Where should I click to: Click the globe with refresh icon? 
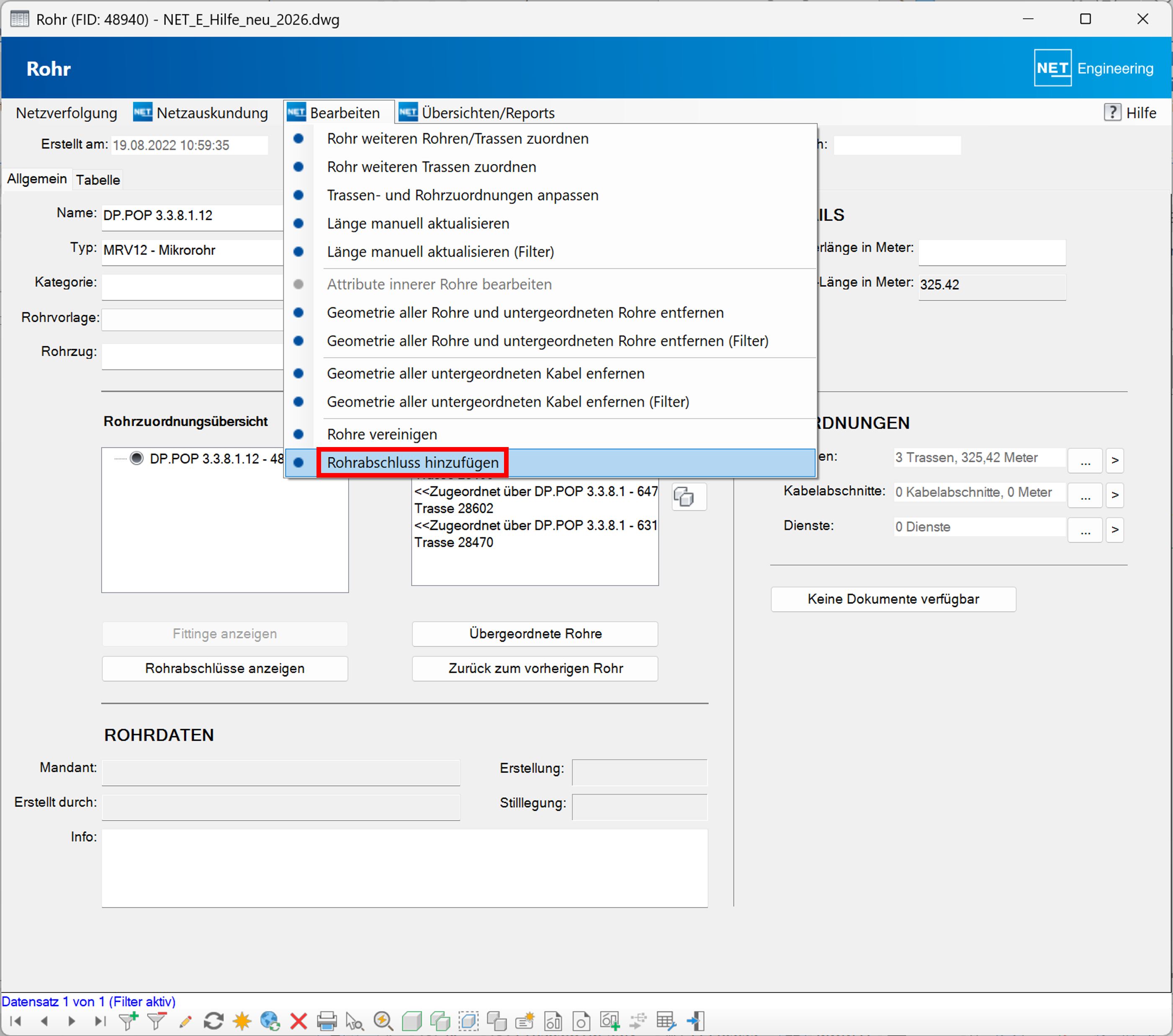[x=270, y=1021]
